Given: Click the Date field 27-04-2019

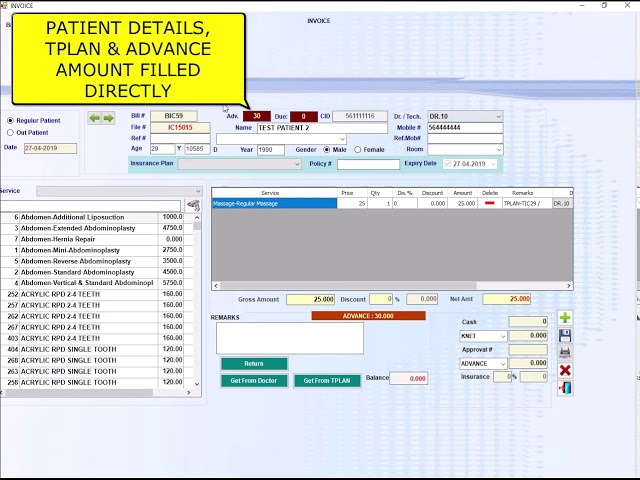Looking at the screenshot, I should 50,149.
